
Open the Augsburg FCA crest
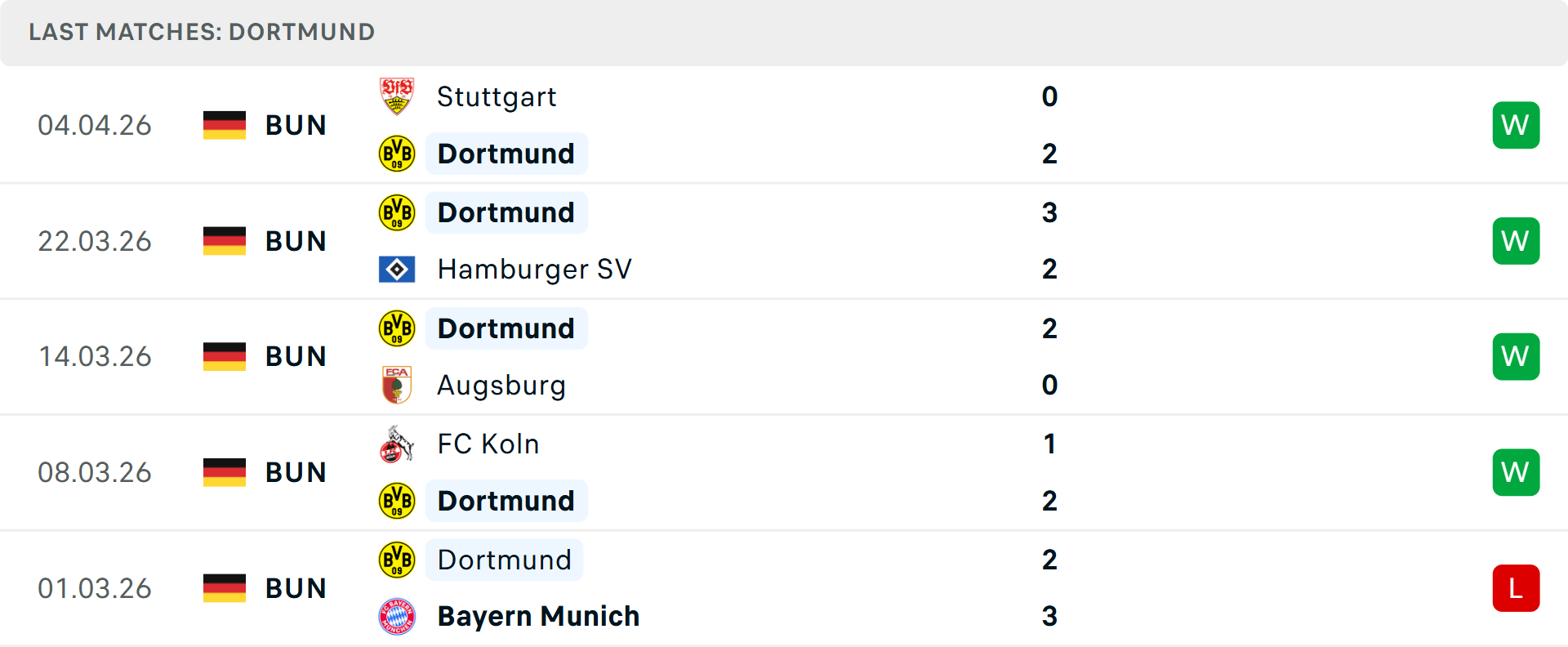(397, 385)
